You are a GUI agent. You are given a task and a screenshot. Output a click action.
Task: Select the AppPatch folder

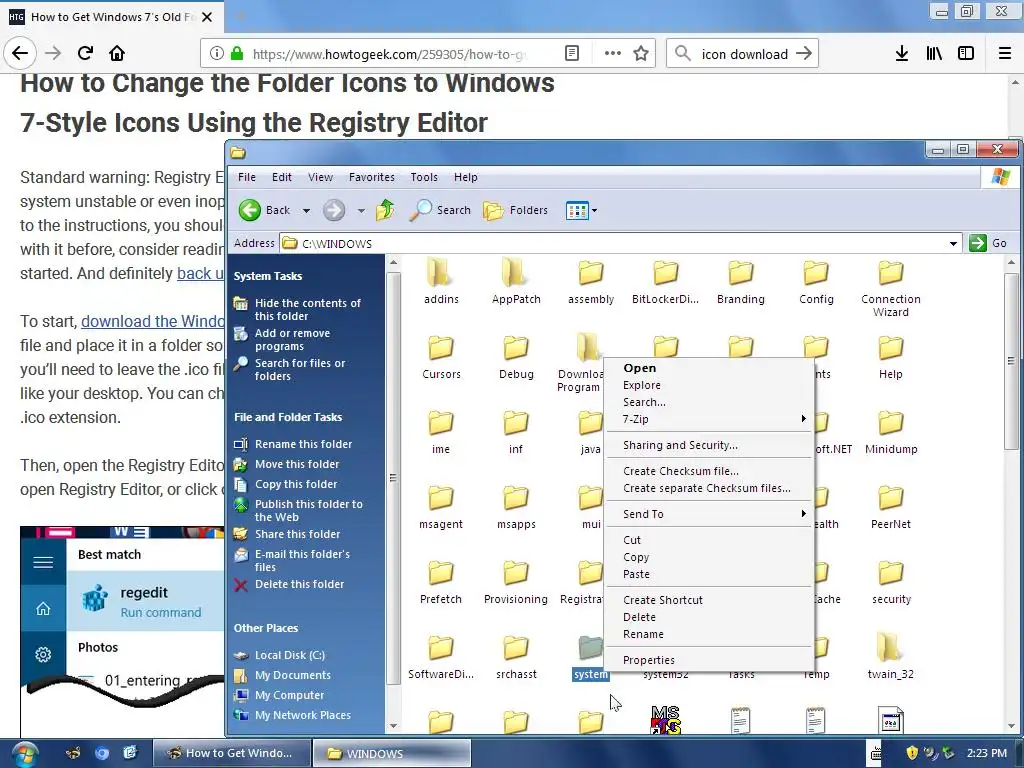516,281
